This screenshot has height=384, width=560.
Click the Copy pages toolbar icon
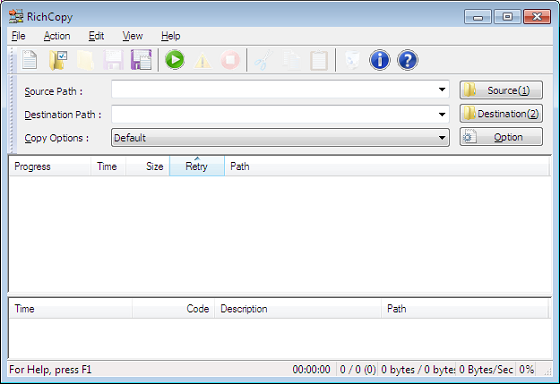pyautogui.click(x=291, y=60)
